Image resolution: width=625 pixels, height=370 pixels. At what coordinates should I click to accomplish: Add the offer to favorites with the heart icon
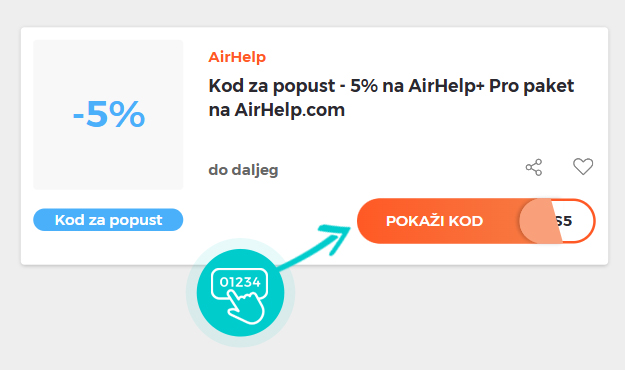583,166
